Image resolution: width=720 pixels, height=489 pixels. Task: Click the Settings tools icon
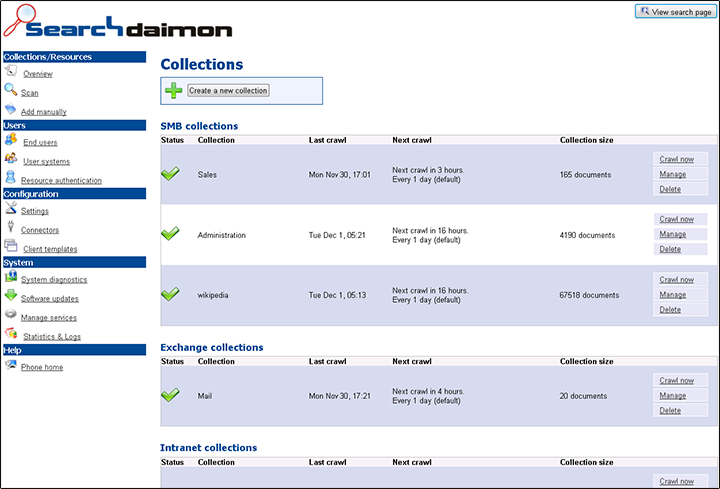[11, 208]
